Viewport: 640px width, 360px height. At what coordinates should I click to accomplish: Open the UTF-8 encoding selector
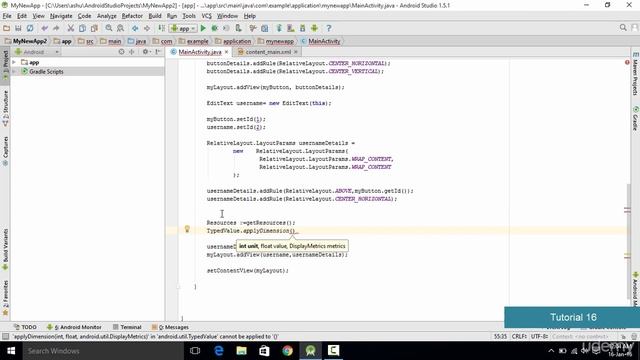(539, 336)
